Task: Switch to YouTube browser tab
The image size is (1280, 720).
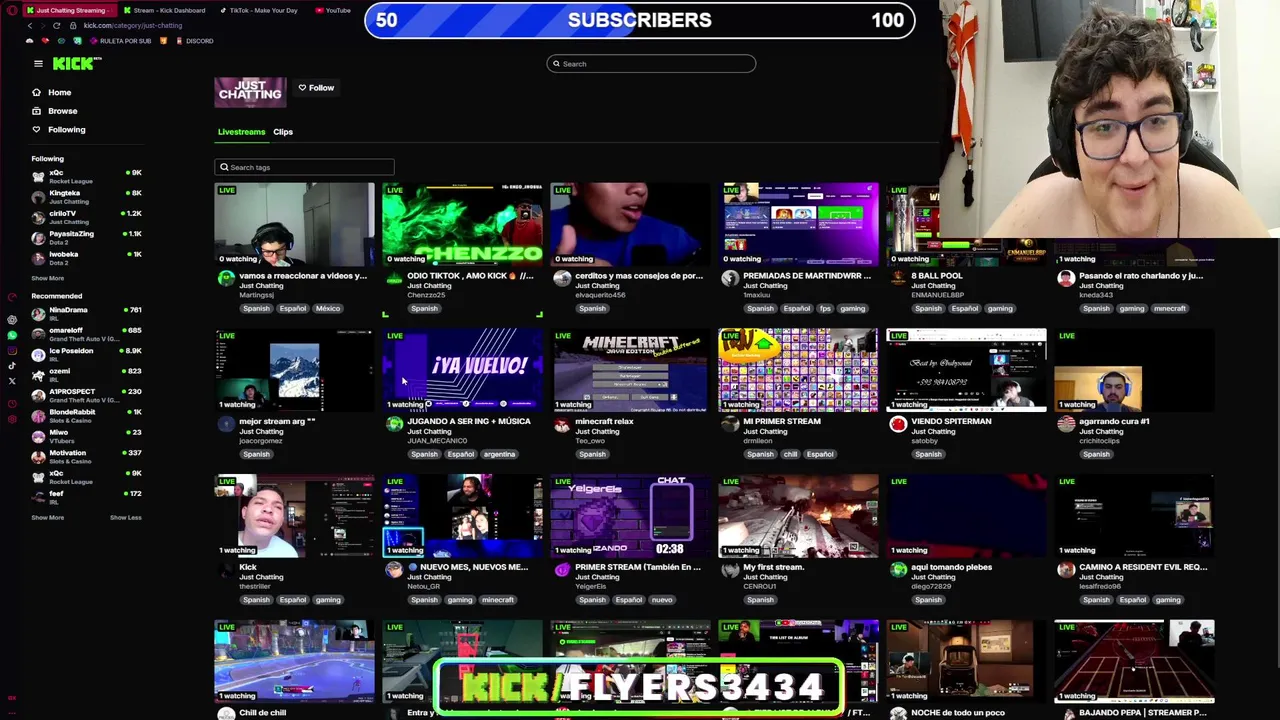Action: [334, 10]
